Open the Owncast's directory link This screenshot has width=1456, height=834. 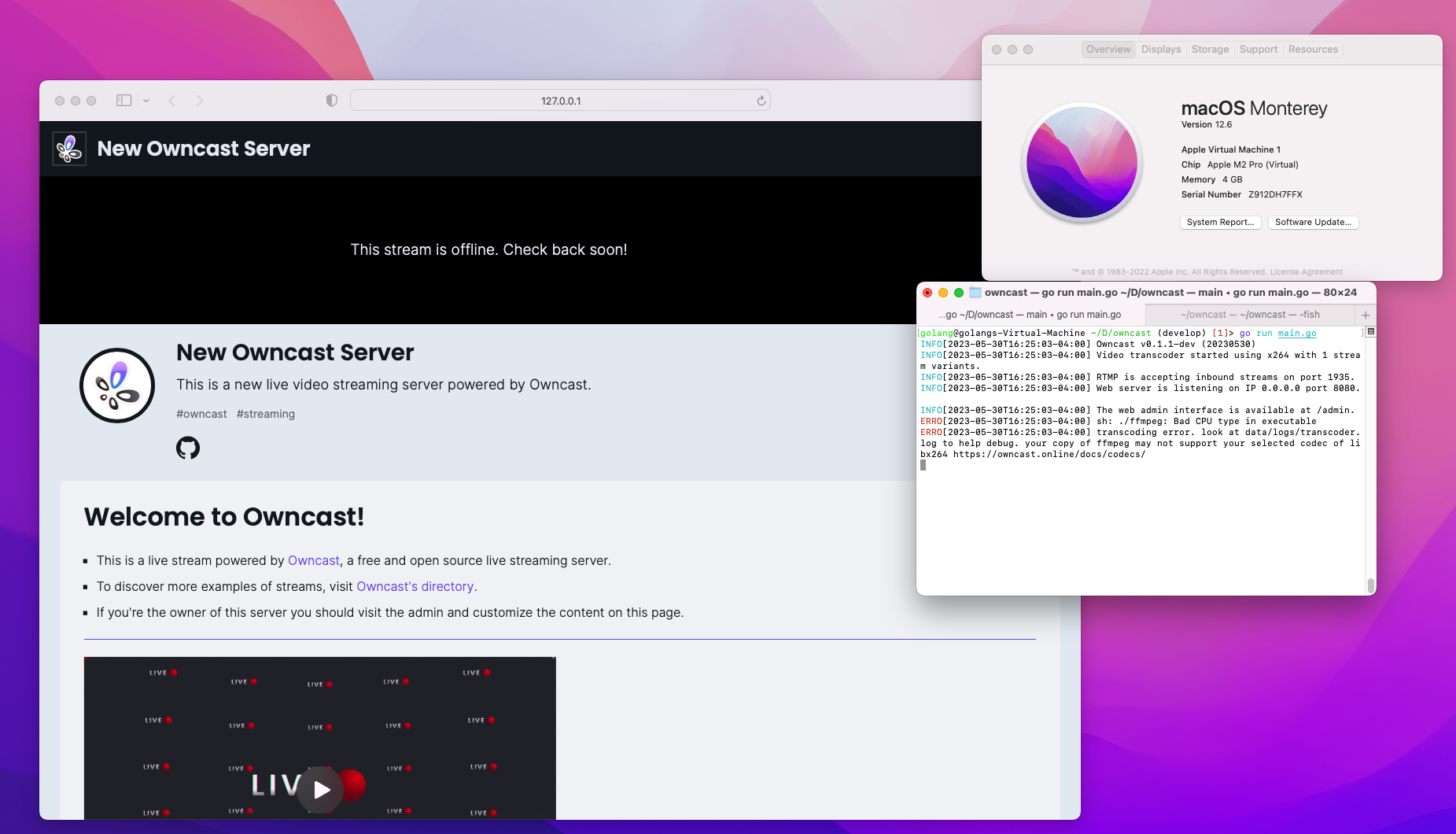click(x=415, y=586)
